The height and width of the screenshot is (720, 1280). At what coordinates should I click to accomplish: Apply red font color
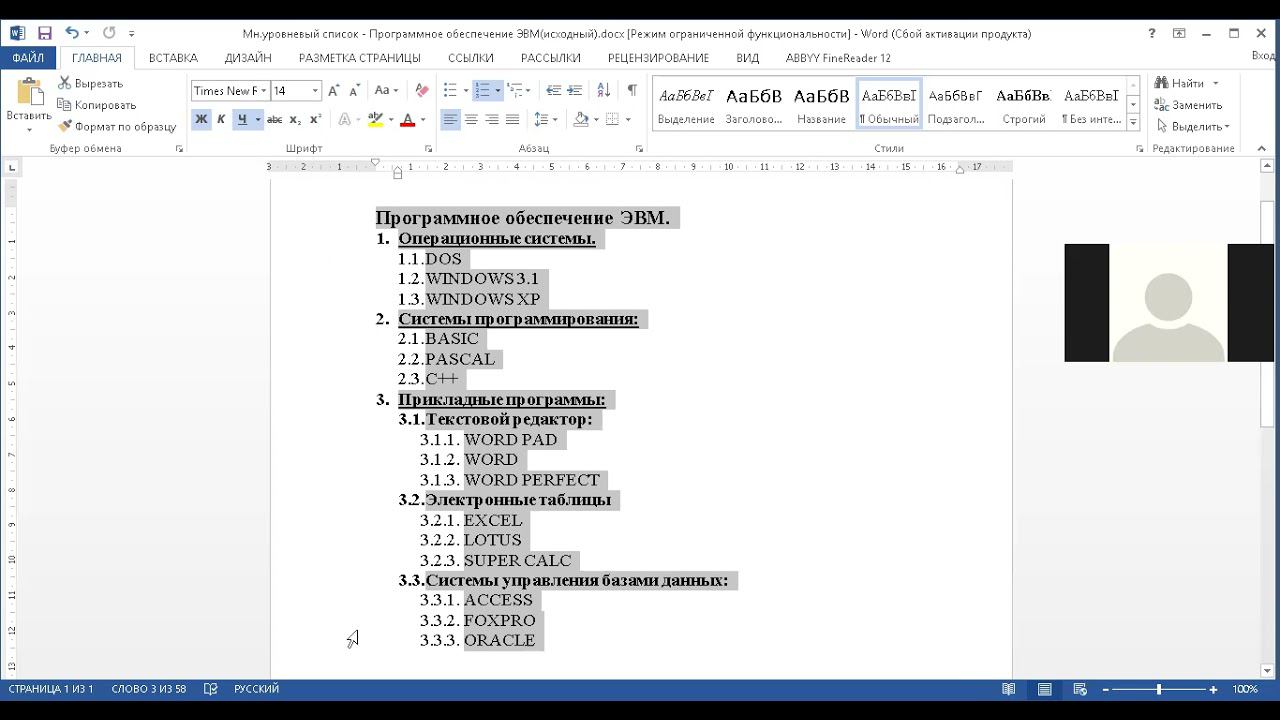407,120
